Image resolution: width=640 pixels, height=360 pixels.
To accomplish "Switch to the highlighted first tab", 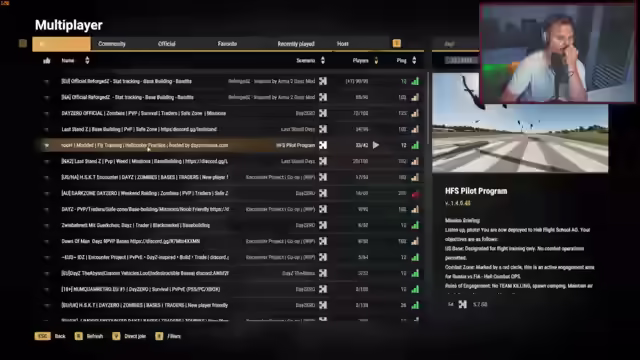I will (x=62, y=44).
